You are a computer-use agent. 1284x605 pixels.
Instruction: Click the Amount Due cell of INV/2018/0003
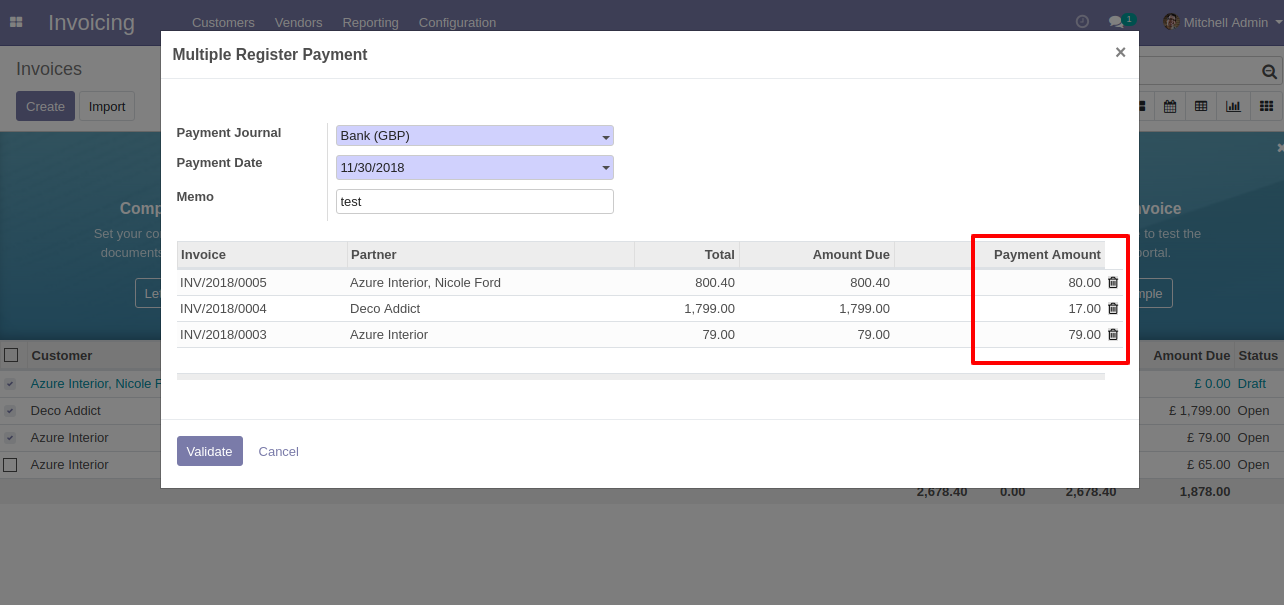(x=817, y=335)
